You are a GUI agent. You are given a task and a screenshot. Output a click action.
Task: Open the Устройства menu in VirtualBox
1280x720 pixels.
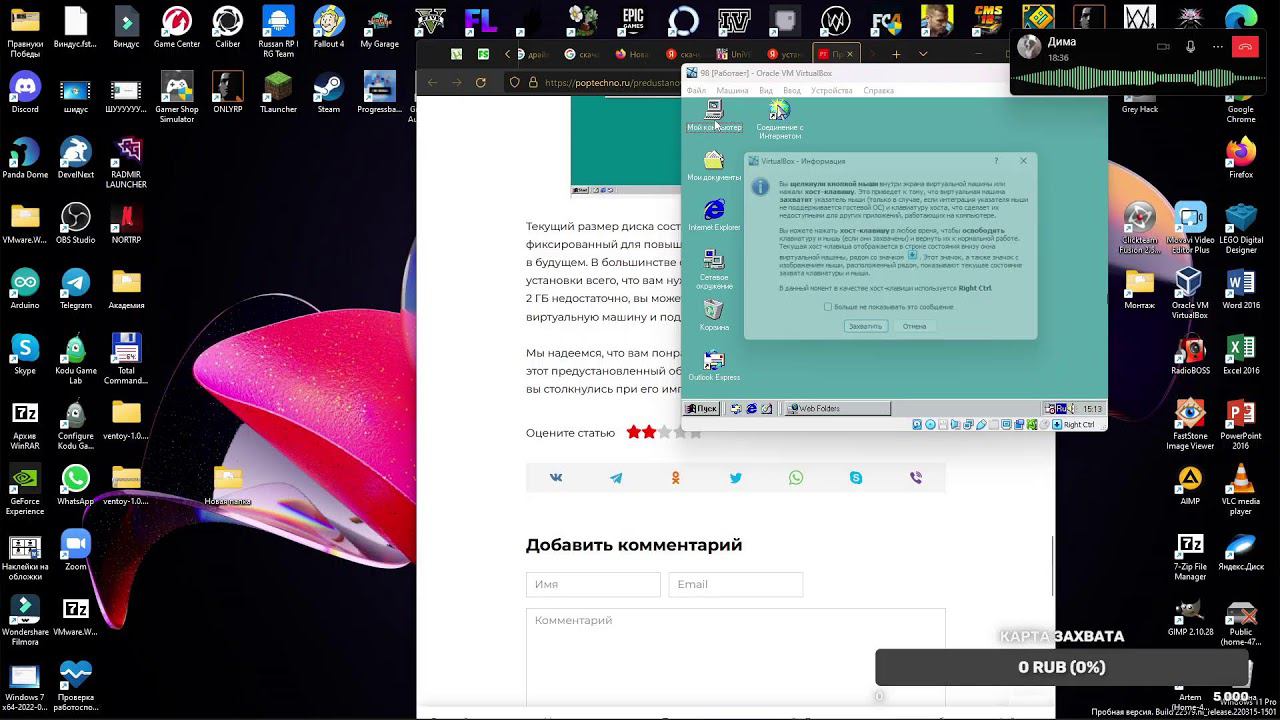832,90
